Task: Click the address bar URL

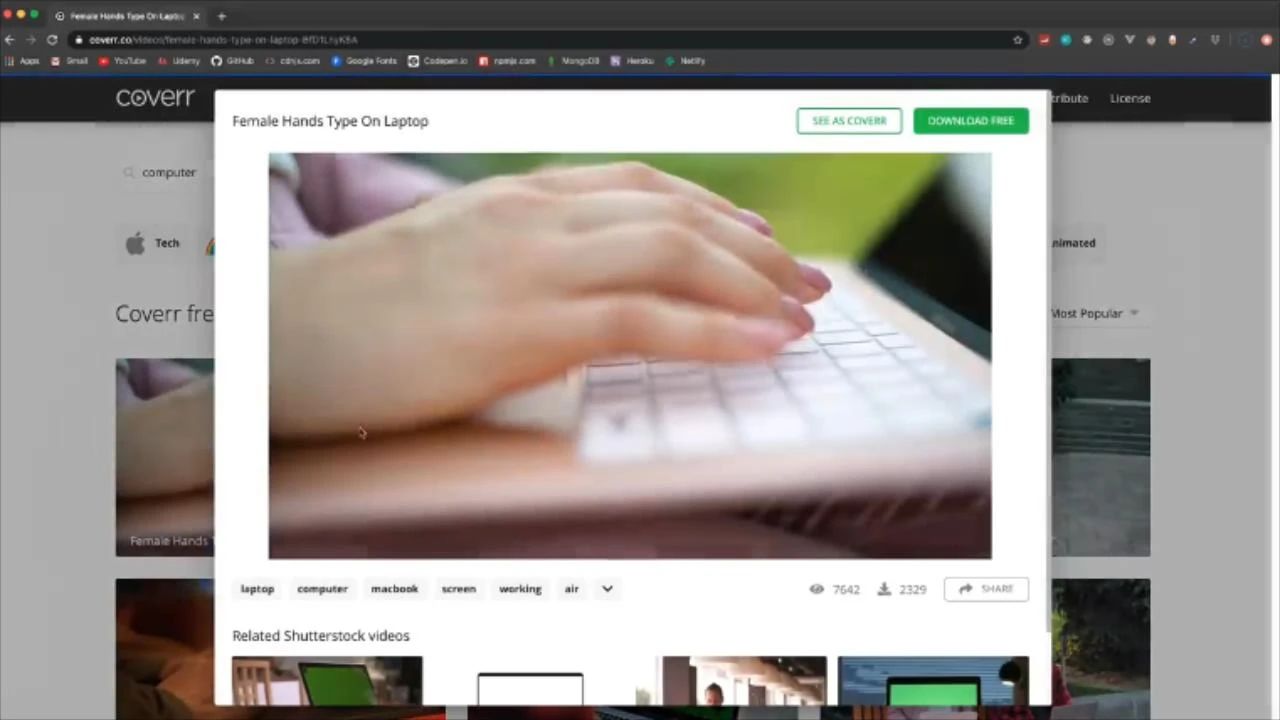Action: (223, 40)
